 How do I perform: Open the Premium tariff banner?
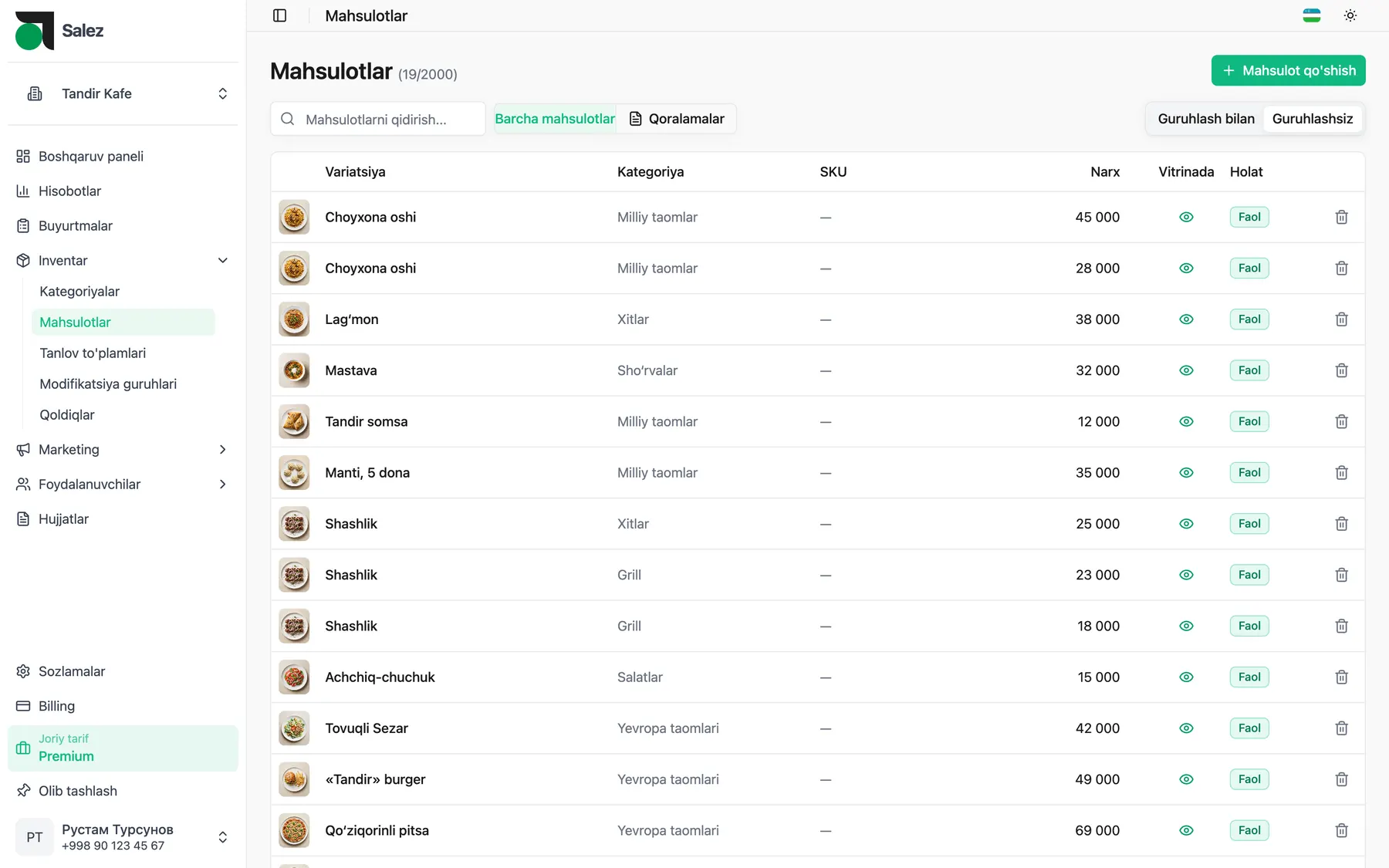pyautogui.click(x=123, y=748)
